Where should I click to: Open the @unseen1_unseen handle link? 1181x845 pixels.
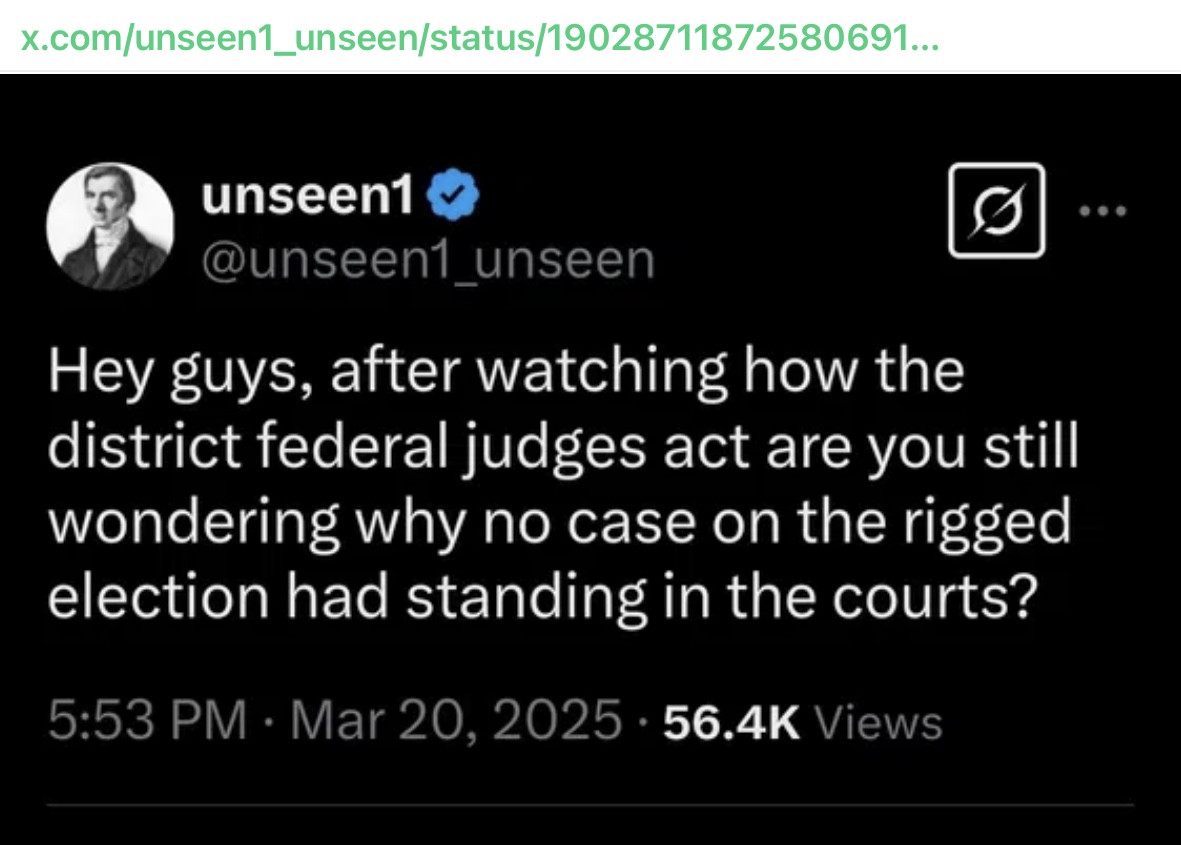click(x=428, y=260)
